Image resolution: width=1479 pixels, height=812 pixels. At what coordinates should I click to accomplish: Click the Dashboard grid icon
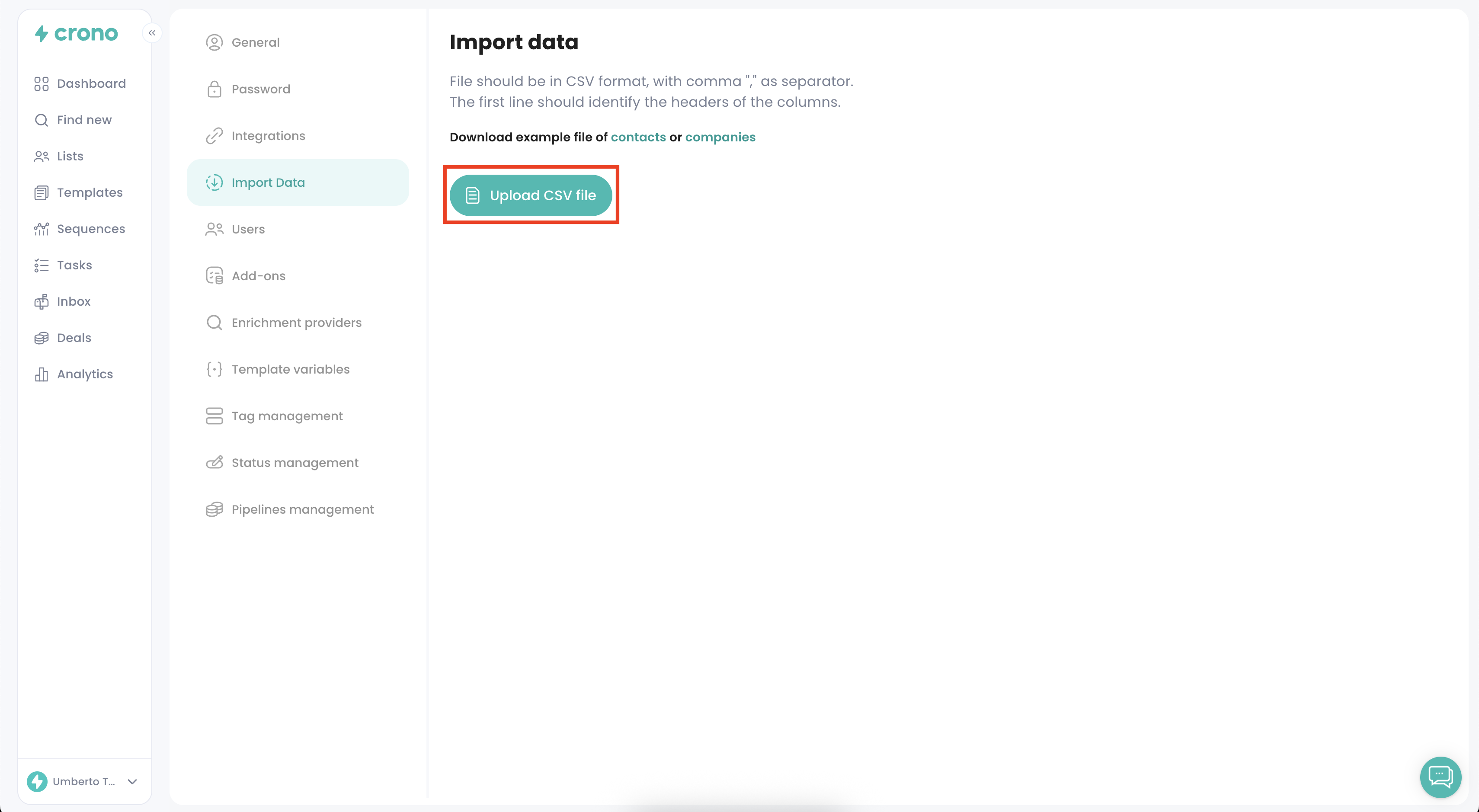pyautogui.click(x=42, y=84)
